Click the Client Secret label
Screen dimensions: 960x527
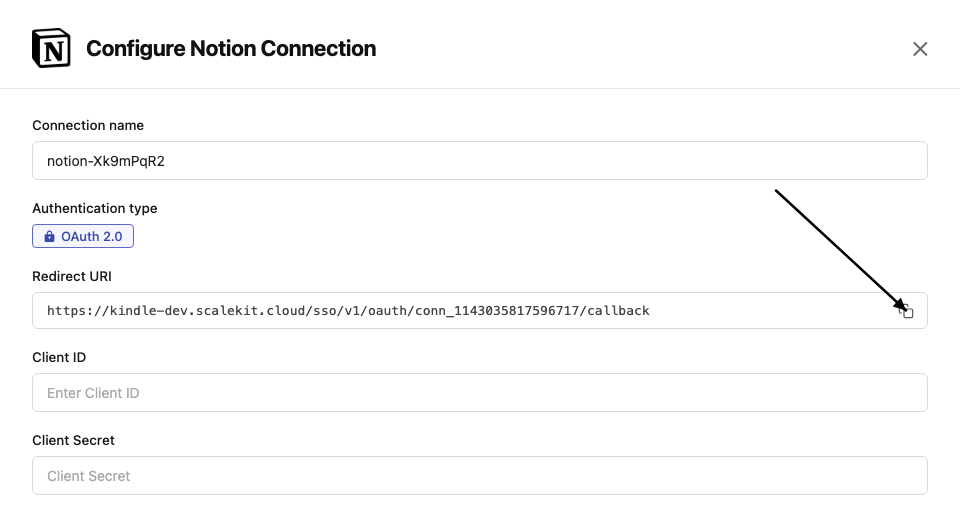coord(73,441)
